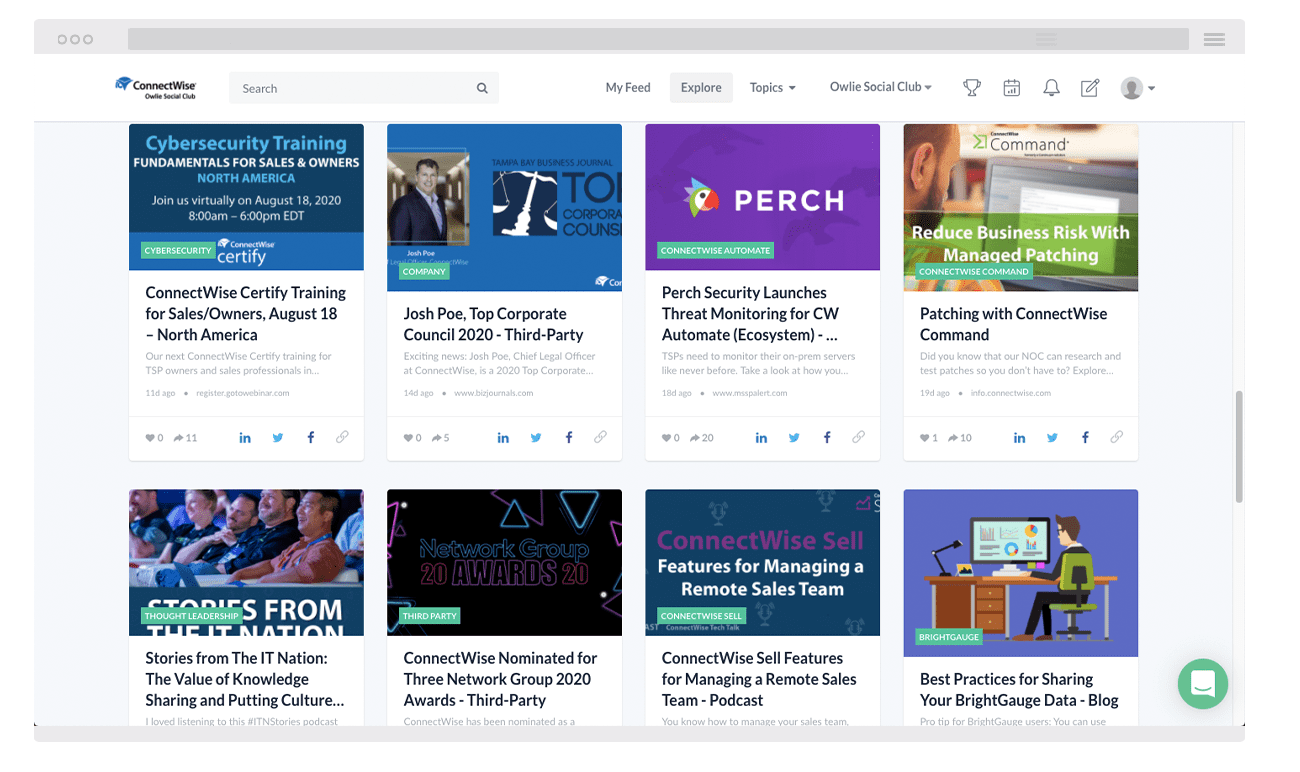This screenshot has width=1300, height=772.
Task: Click the CONNECTWISE AUTOMATE tag
Action: point(716,251)
